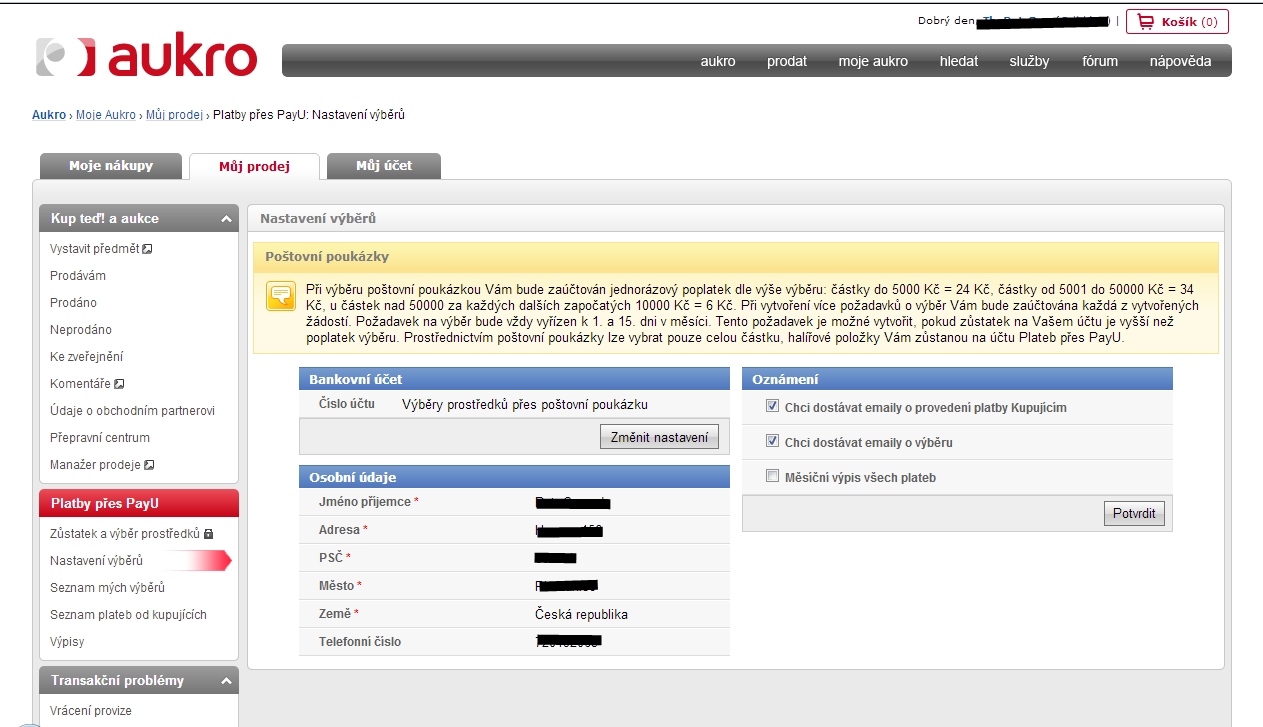Open Manažer prodeje sidebar link
The image size is (1263, 727).
click(x=96, y=465)
